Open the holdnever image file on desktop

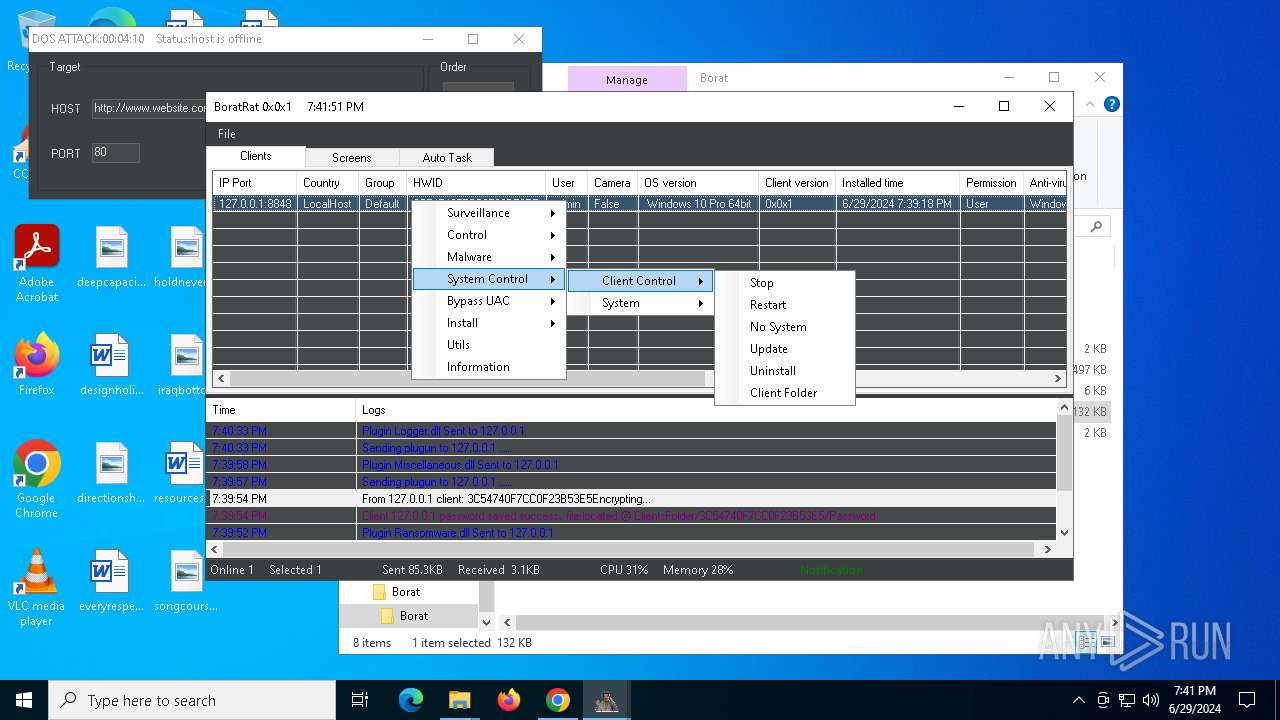point(180,257)
